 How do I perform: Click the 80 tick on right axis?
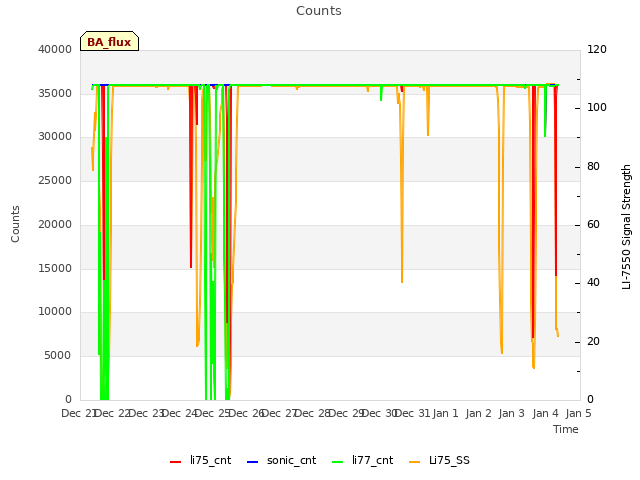[x=593, y=167]
